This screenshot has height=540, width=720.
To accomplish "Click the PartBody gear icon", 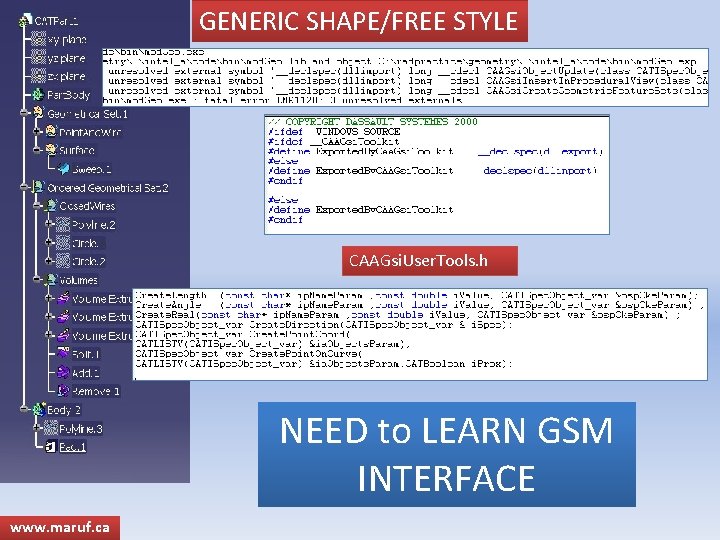I will coord(38,95).
